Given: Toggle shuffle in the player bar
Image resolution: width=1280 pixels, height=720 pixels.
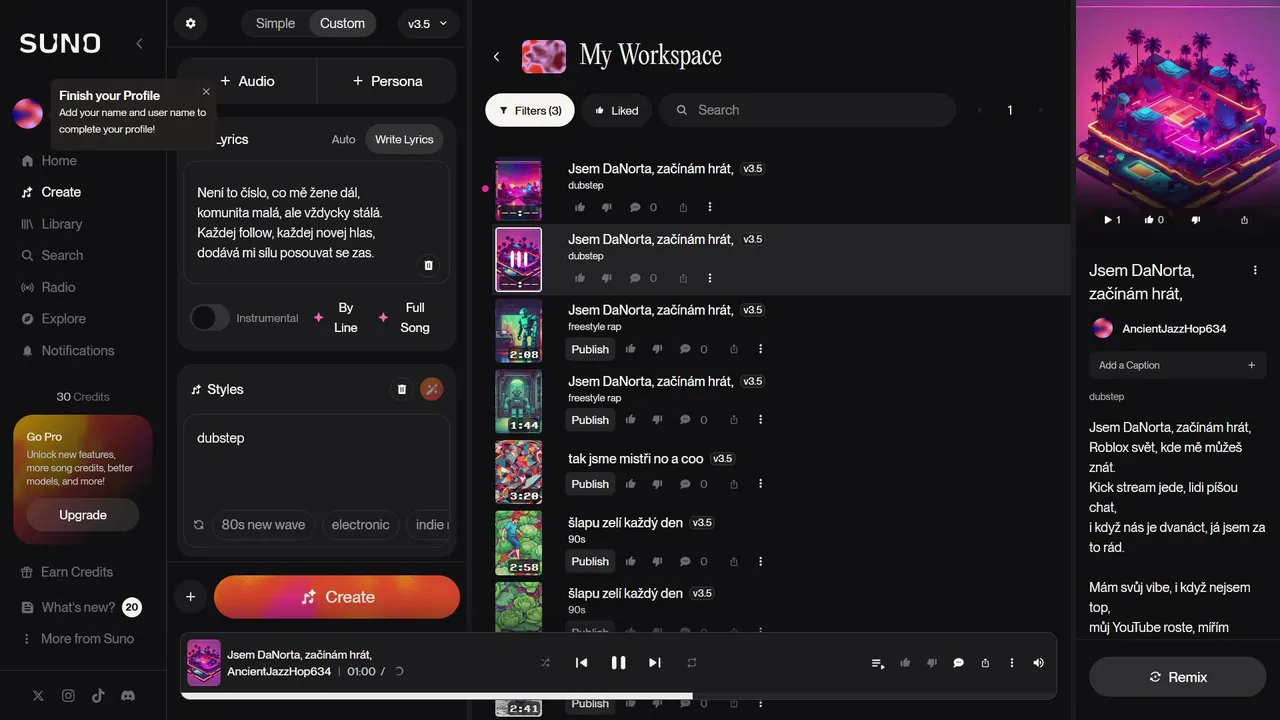Looking at the screenshot, I should click(545, 663).
